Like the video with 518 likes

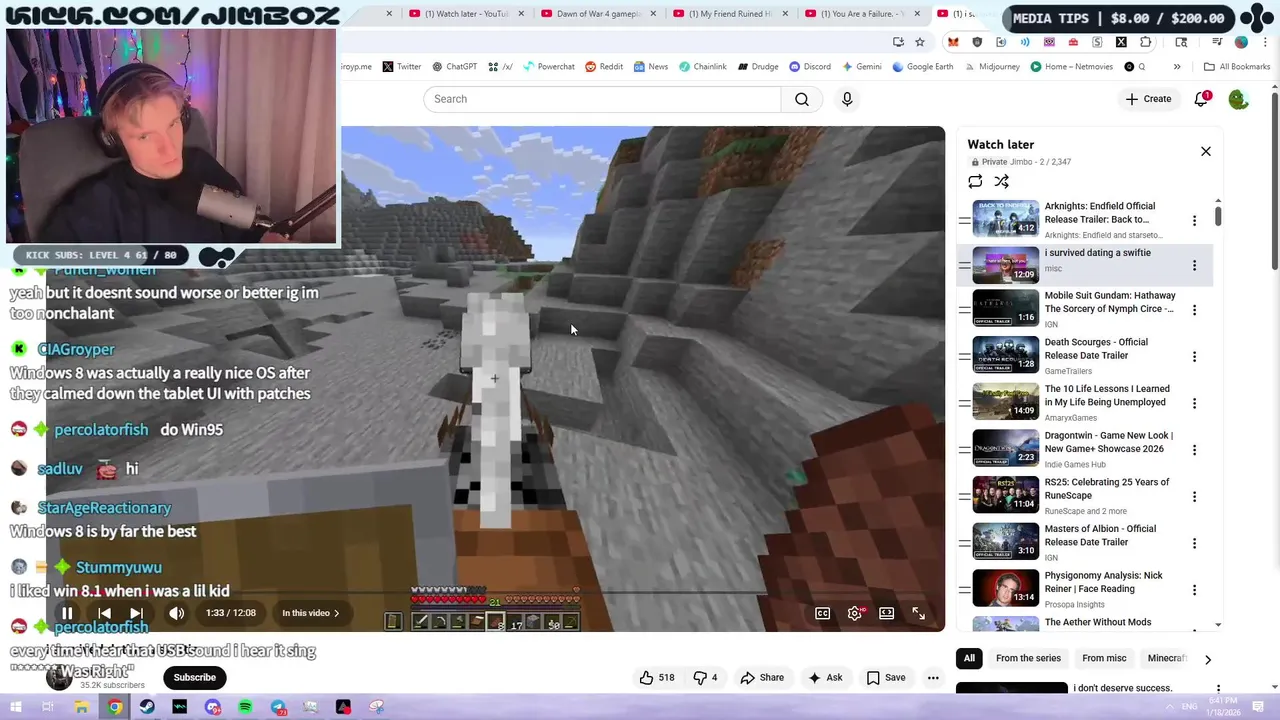point(657,678)
